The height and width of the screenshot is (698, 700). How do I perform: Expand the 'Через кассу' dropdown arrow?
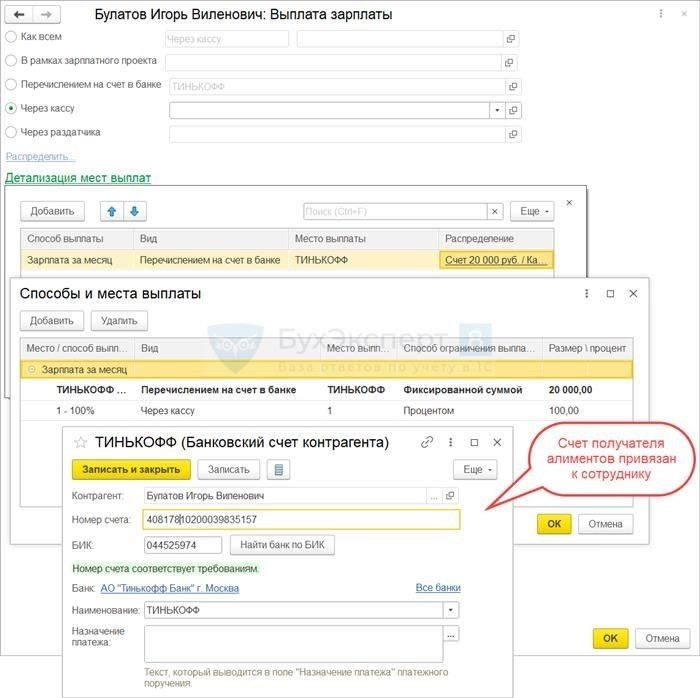(497, 110)
